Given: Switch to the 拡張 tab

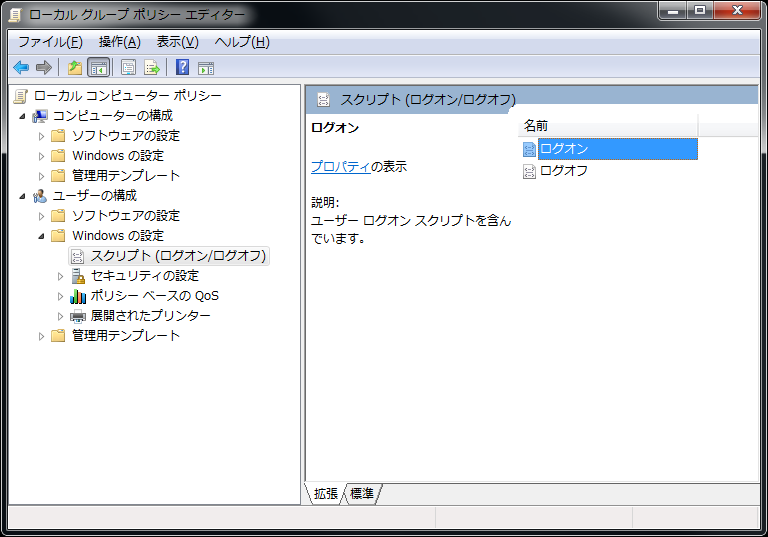Looking at the screenshot, I should pyautogui.click(x=326, y=493).
